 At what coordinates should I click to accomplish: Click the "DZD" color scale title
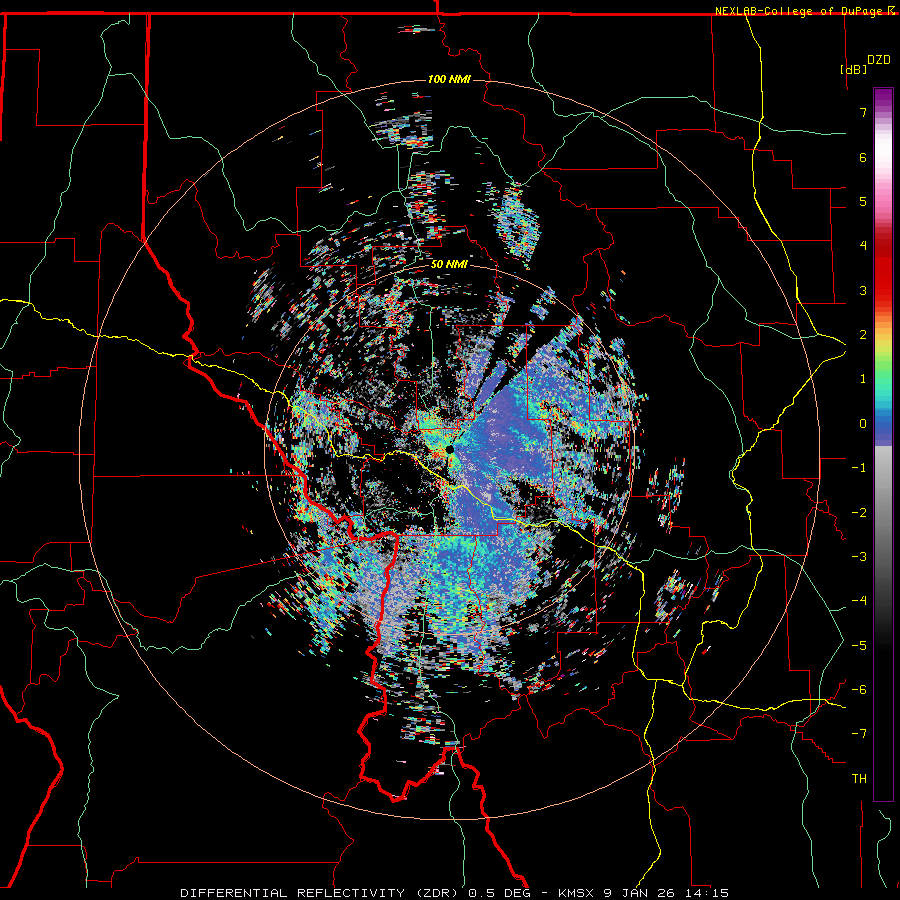[x=878, y=60]
